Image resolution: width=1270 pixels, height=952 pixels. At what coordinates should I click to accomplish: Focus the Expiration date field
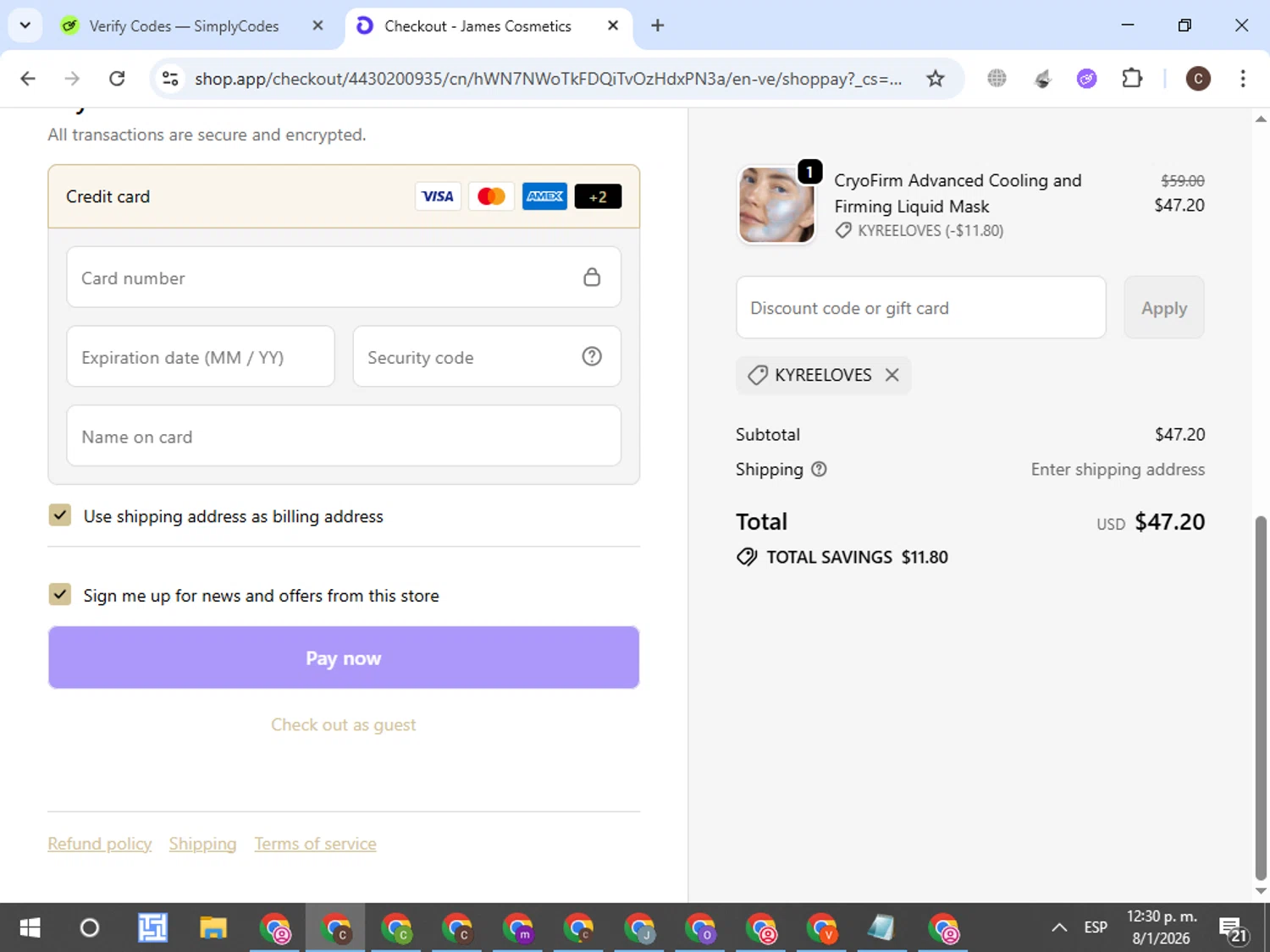[201, 357]
